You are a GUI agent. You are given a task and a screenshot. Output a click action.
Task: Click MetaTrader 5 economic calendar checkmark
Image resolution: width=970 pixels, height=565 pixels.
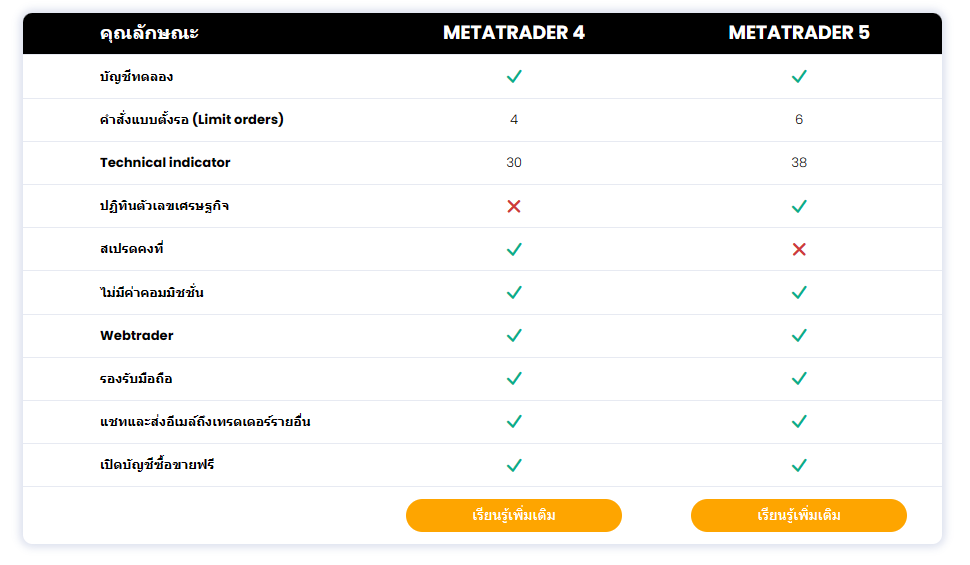799,206
